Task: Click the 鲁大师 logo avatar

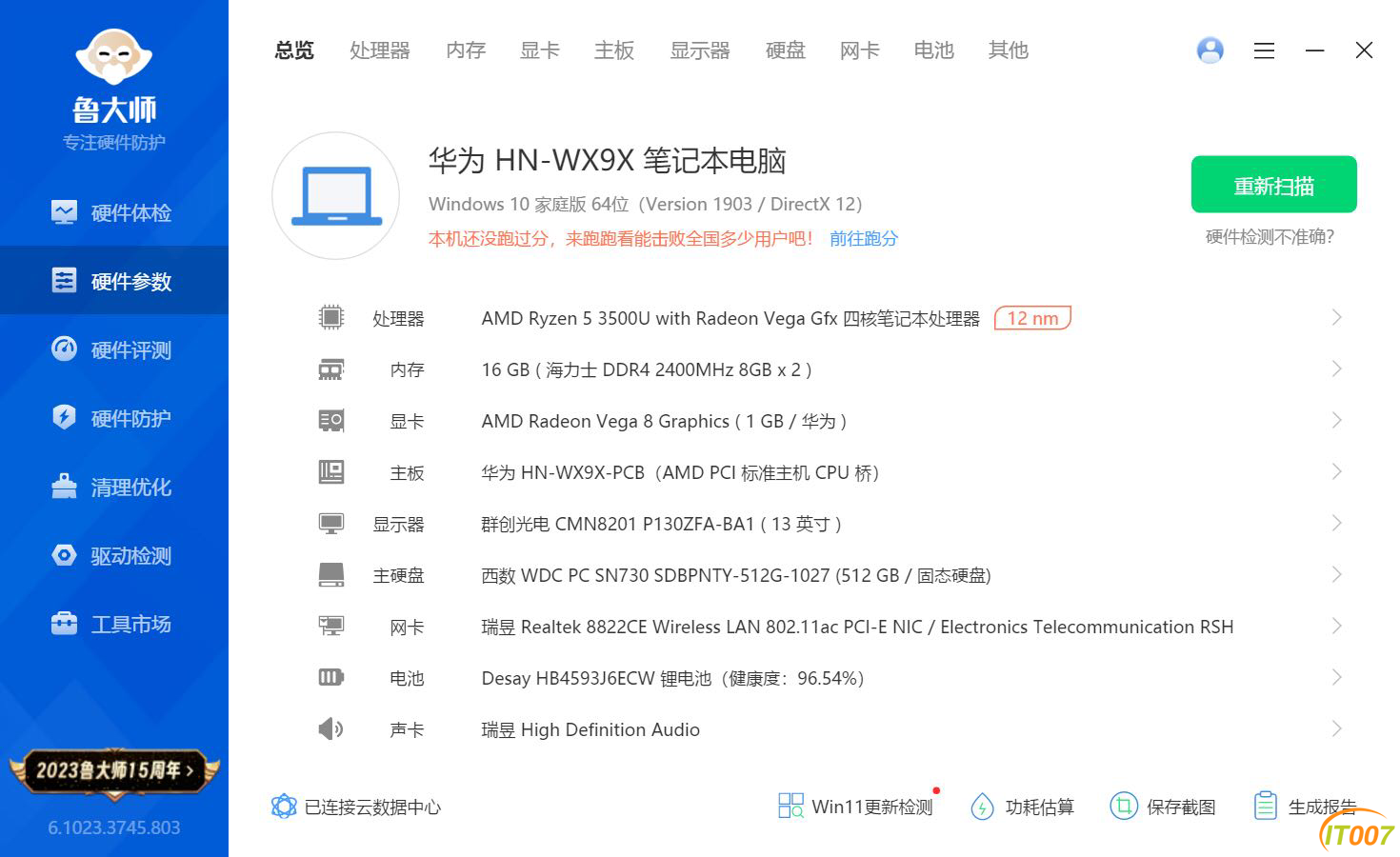Action: coord(114,57)
